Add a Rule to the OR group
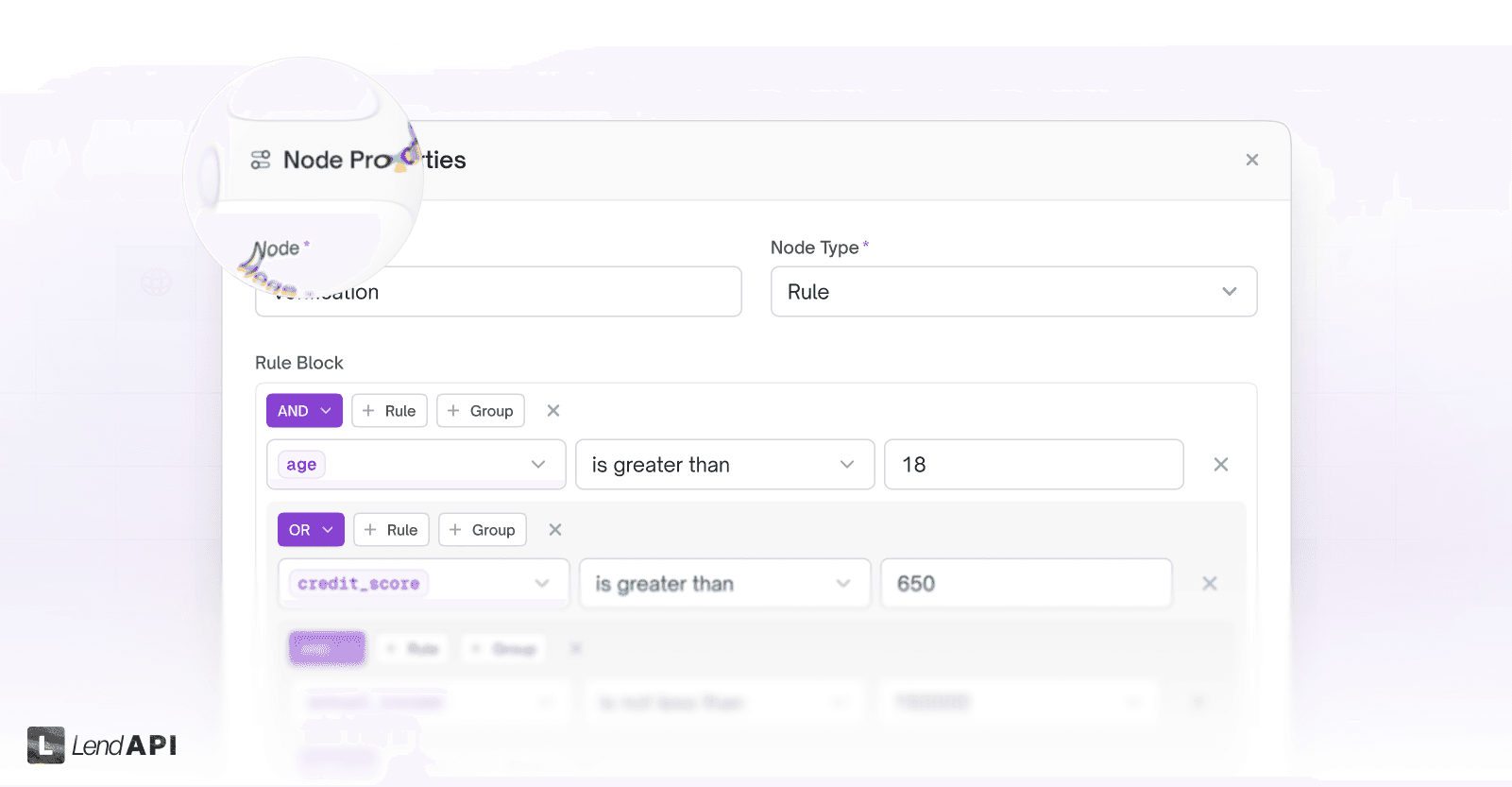This screenshot has height=787, width=1512. tap(391, 530)
